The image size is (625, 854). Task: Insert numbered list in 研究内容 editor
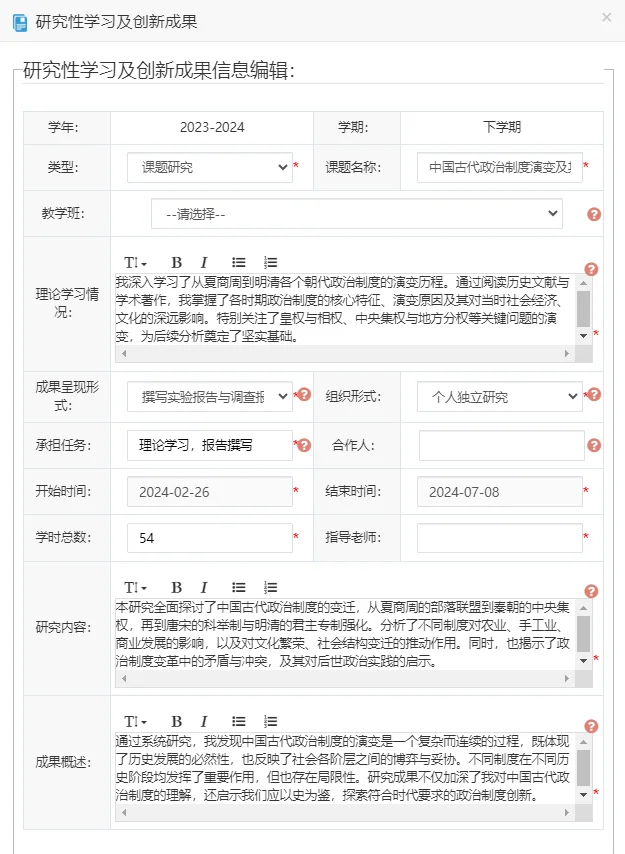pos(271,587)
